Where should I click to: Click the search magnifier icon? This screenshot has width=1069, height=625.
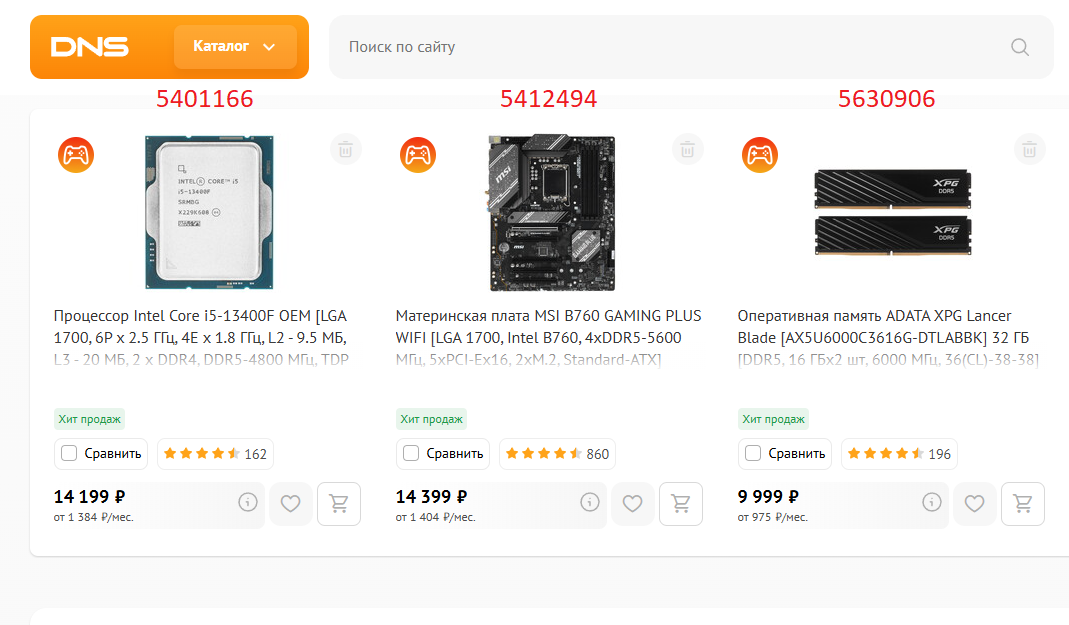click(x=1020, y=47)
